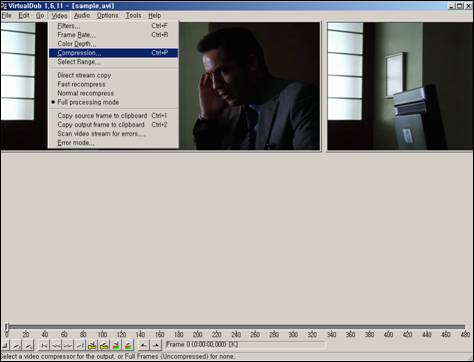The image size is (474, 362).
Task: Set the mark-out selection end
Action: [156, 345]
